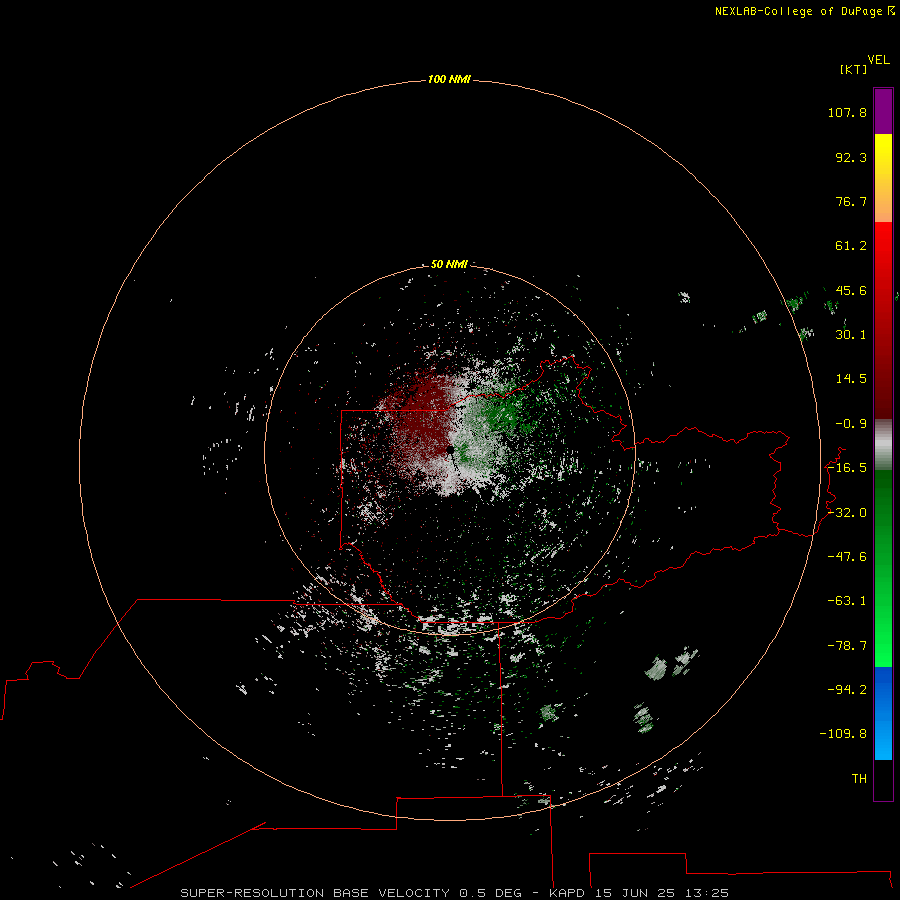Select the 30.1 legend value
This screenshot has width=900, height=900.
coord(851,335)
